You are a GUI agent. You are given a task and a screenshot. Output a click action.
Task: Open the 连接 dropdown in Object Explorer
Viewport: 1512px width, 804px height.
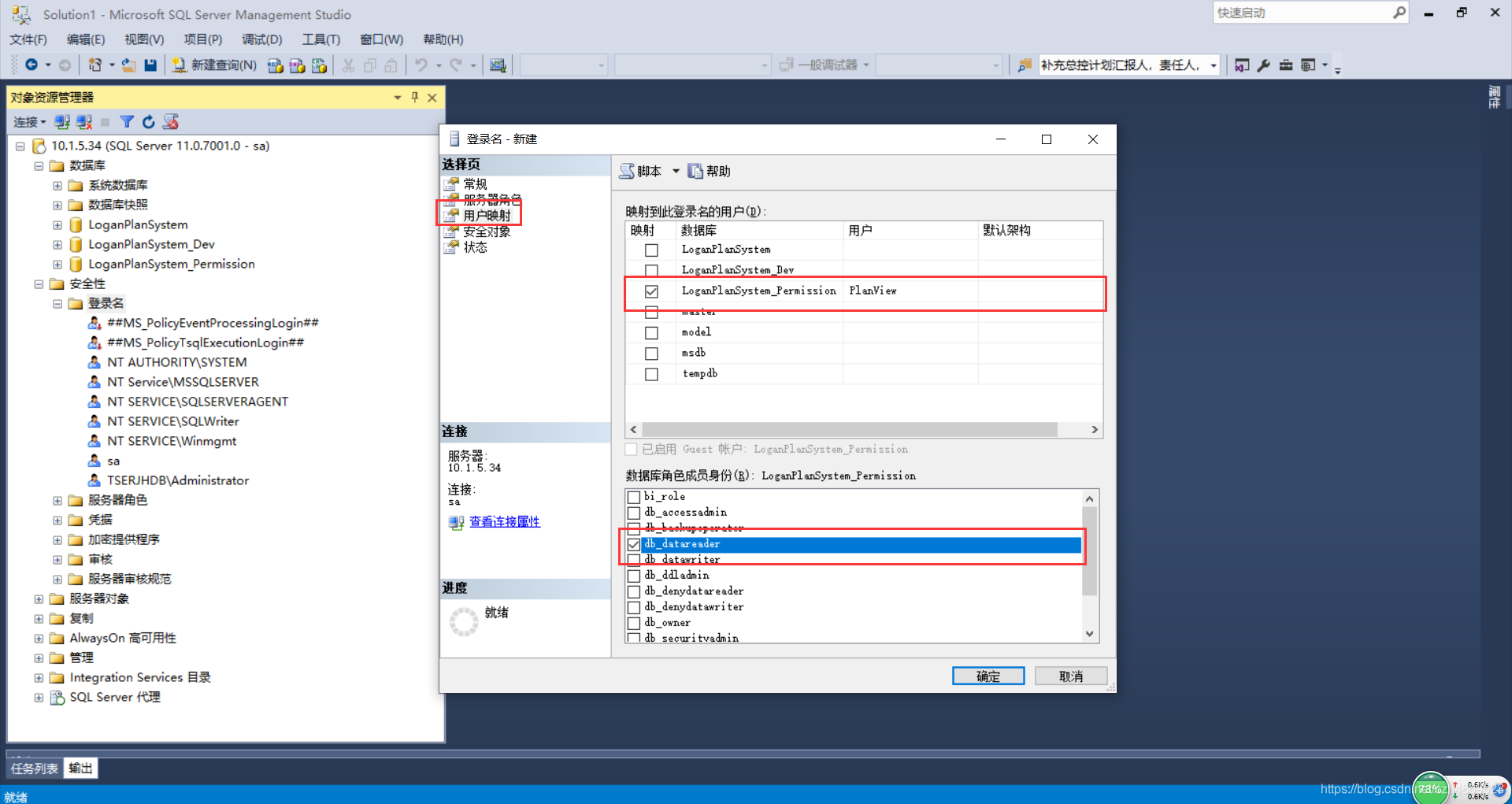click(30, 122)
